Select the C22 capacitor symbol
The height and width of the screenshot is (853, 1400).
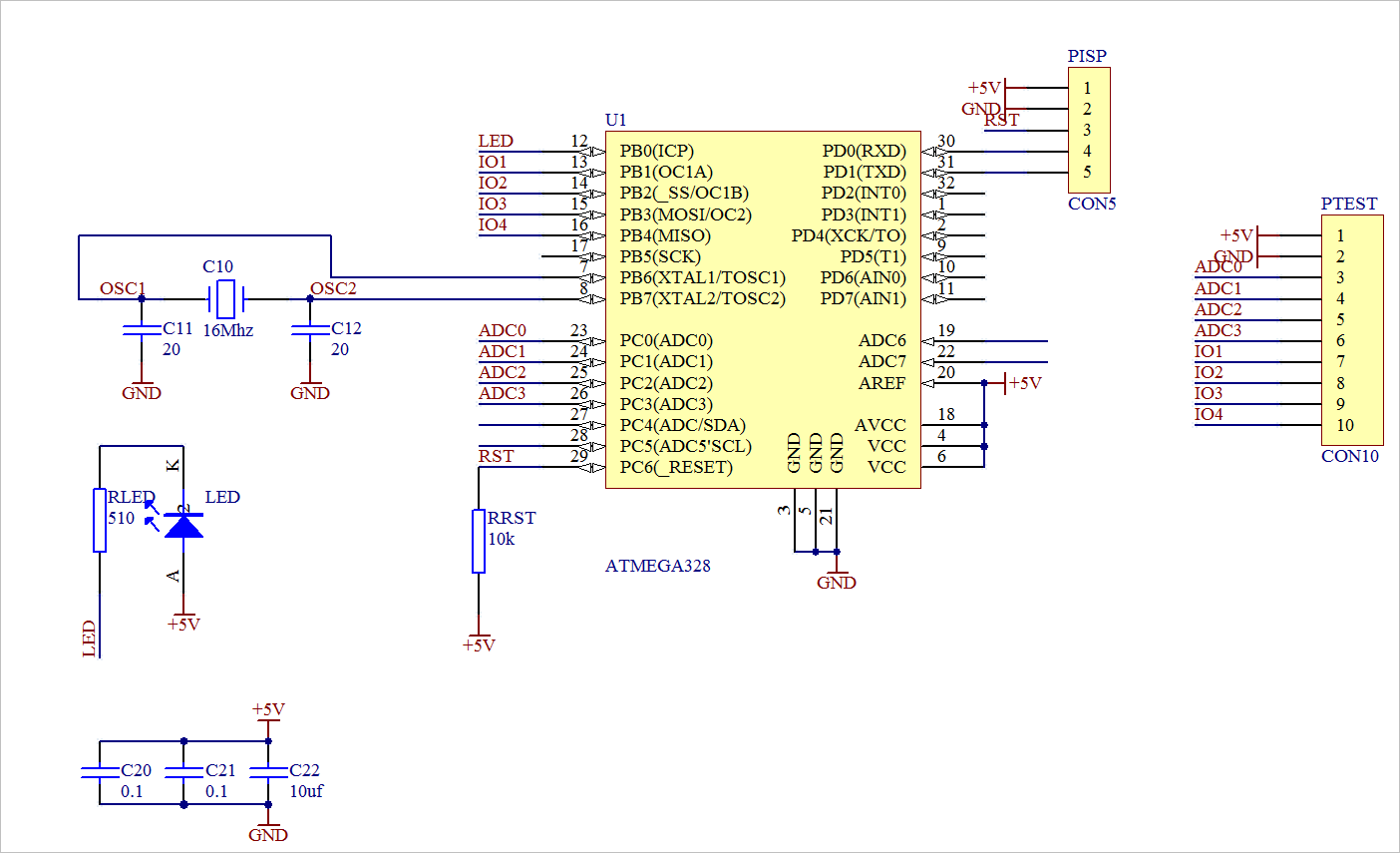click(x=268, y=772)
